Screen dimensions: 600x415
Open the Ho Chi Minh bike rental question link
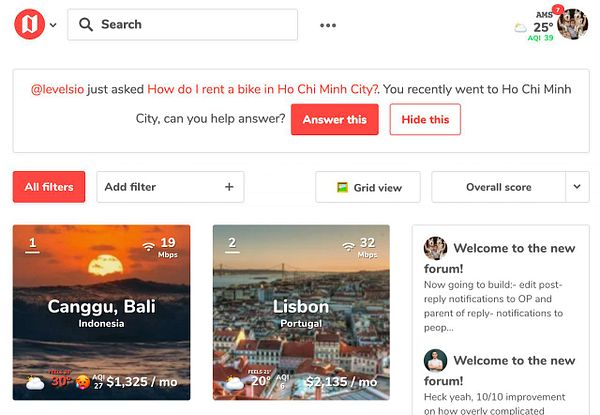click(263, 89)
